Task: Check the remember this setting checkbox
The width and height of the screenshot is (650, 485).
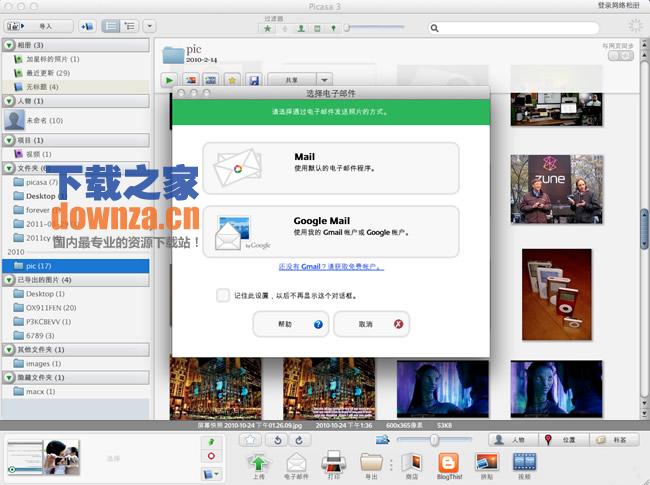Action: (223, 295)
